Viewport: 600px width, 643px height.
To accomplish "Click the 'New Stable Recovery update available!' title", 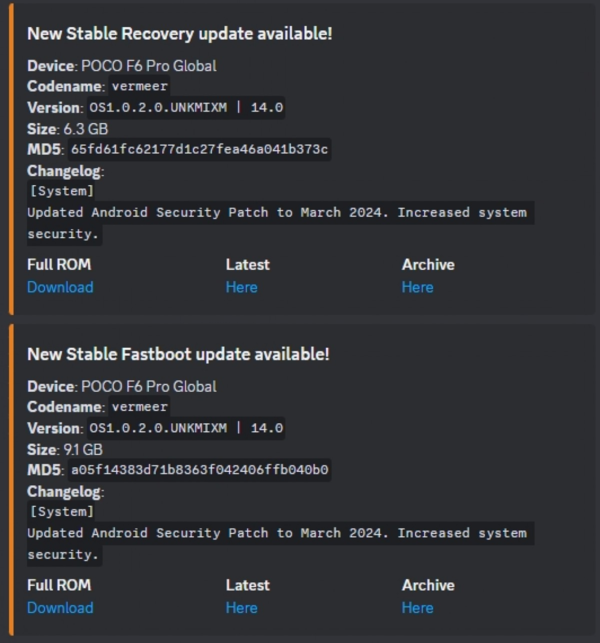I will [x=179, y=33].
